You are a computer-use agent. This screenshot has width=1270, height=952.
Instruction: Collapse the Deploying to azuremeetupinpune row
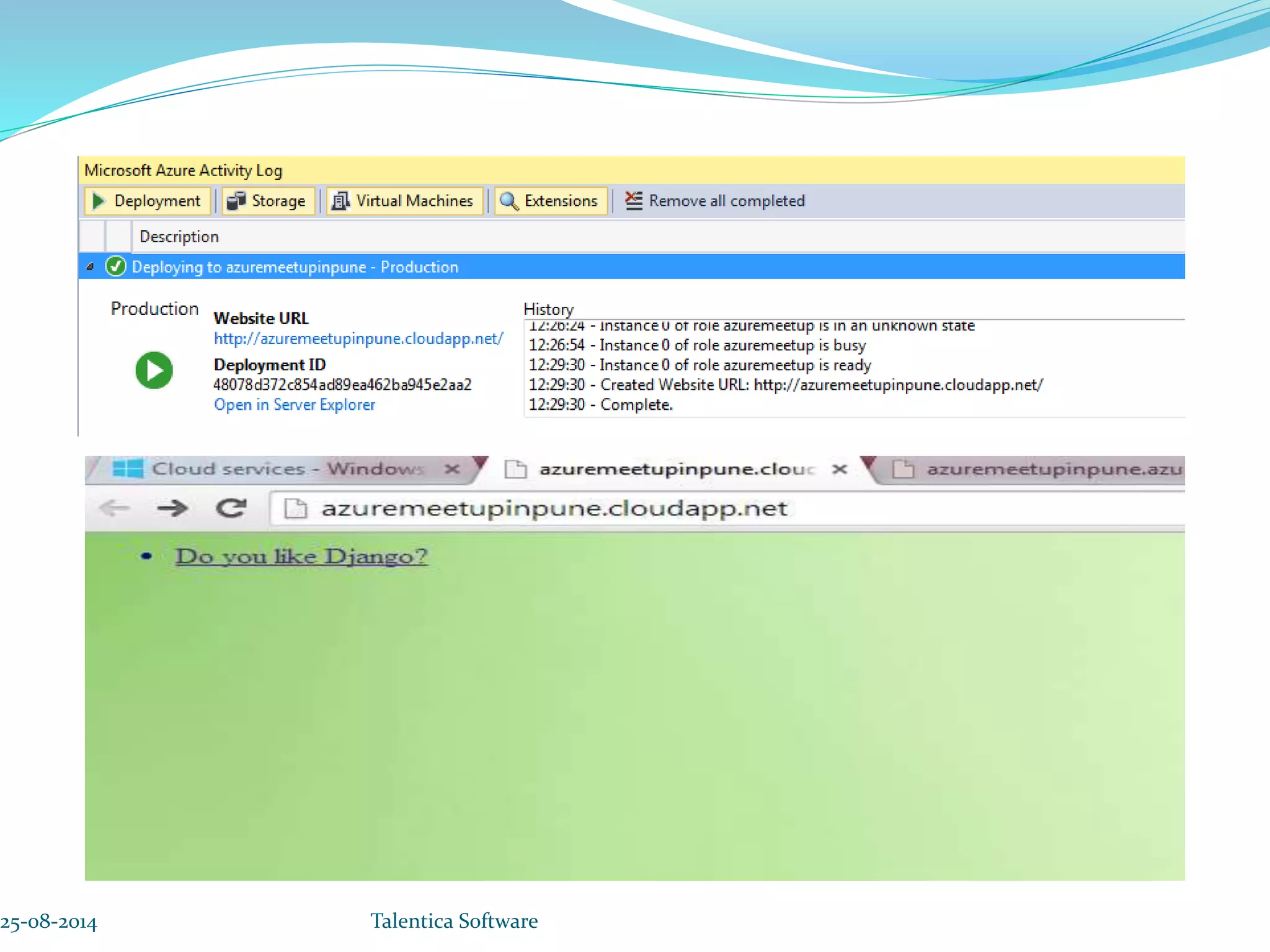coord(90,267)
